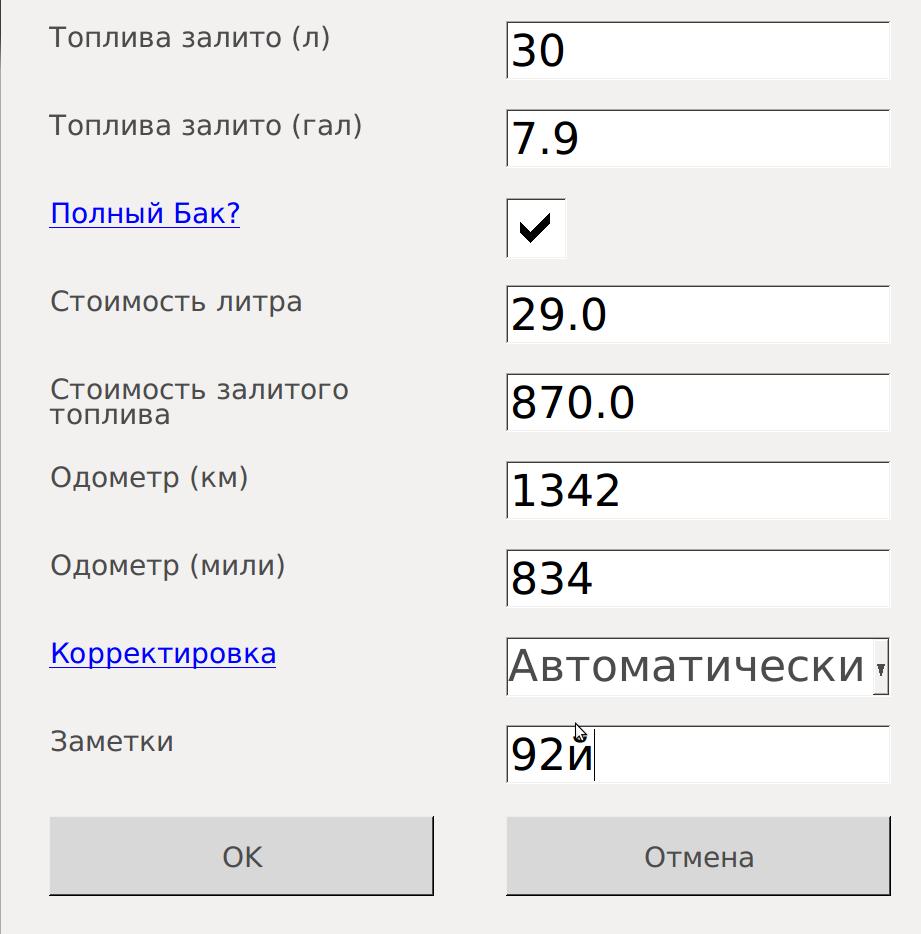Click the Топлива залито (л) label

tap(190, 38)
